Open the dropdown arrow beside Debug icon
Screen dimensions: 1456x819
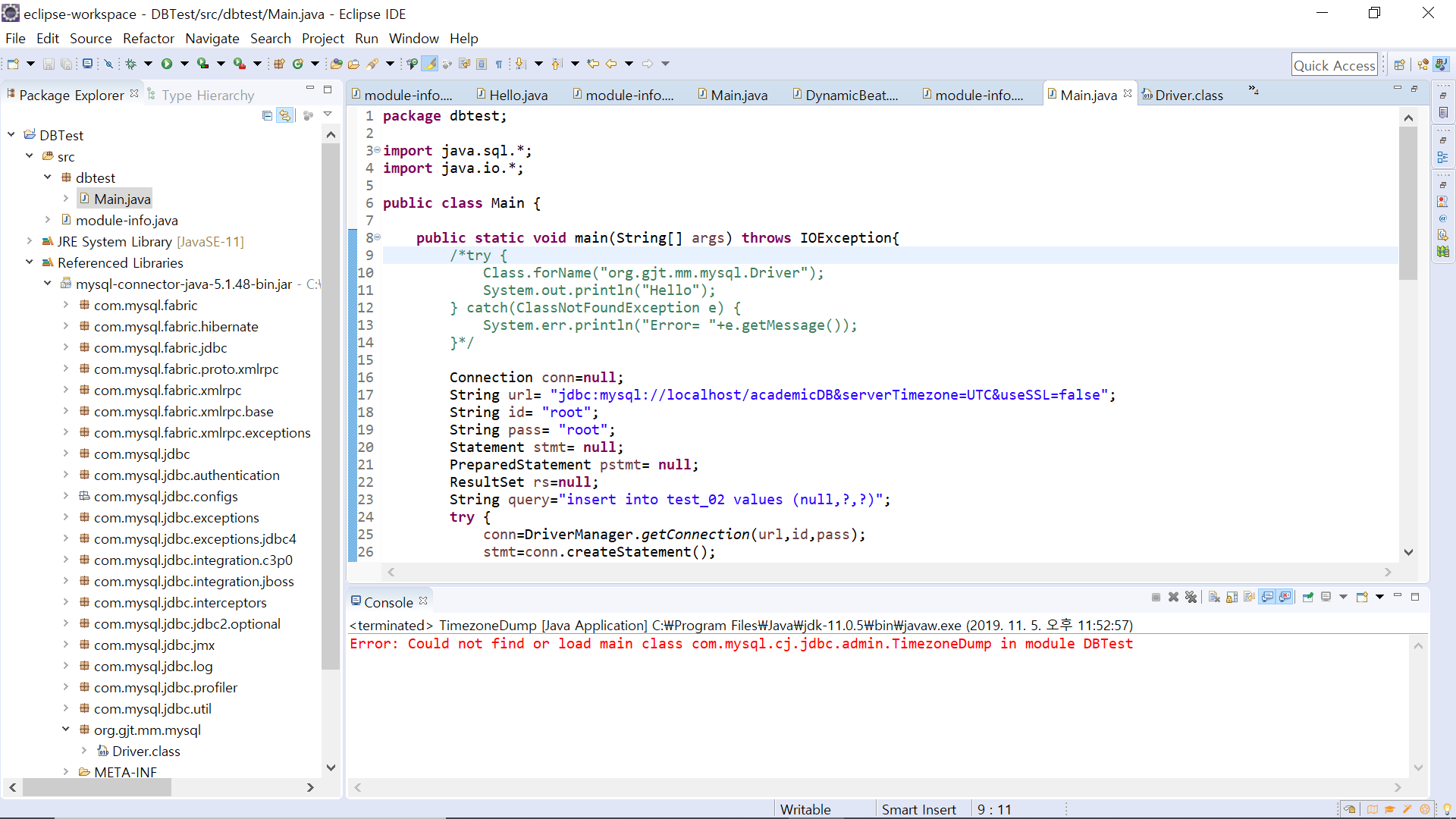pos(148,64)
